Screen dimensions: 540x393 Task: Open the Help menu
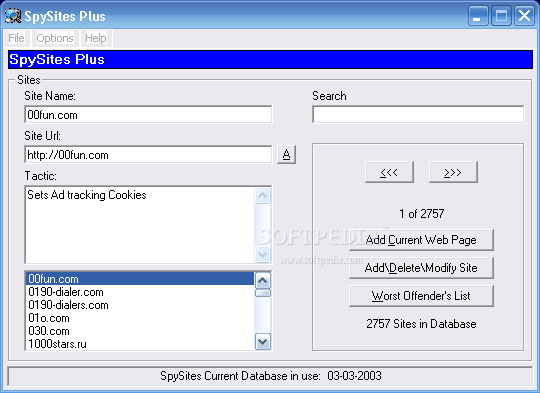(x=96, y=38)
